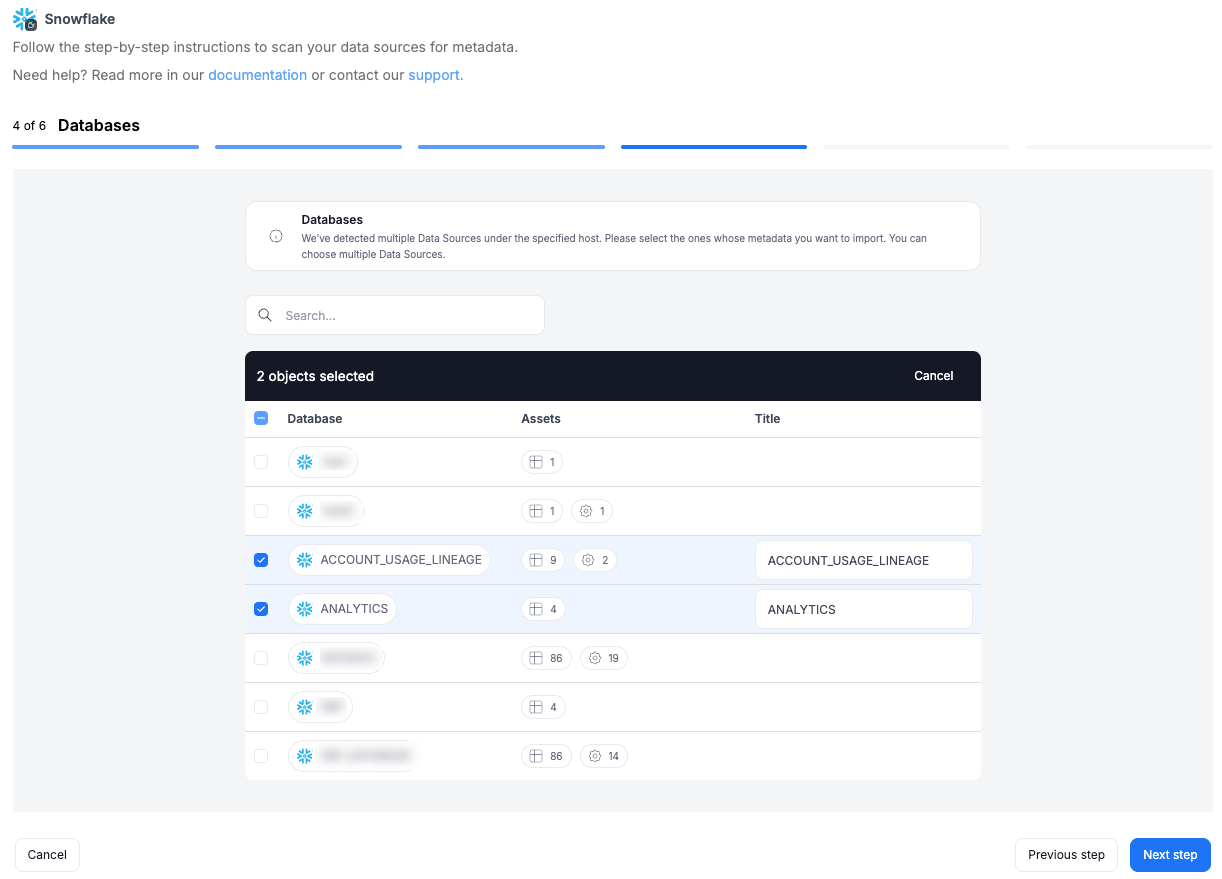Click the magnifier icon in the search box
The image size is (1222, 879).
coord(265,315)
